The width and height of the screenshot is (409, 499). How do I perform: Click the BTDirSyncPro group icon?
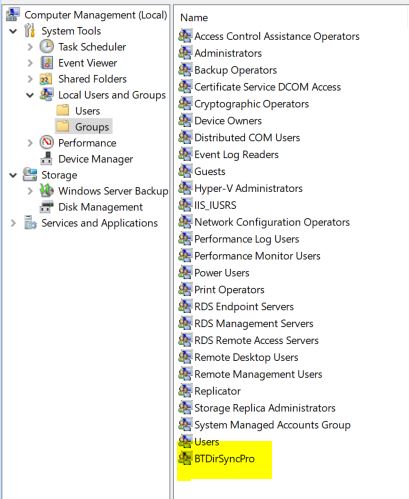(x=185, y=458)
